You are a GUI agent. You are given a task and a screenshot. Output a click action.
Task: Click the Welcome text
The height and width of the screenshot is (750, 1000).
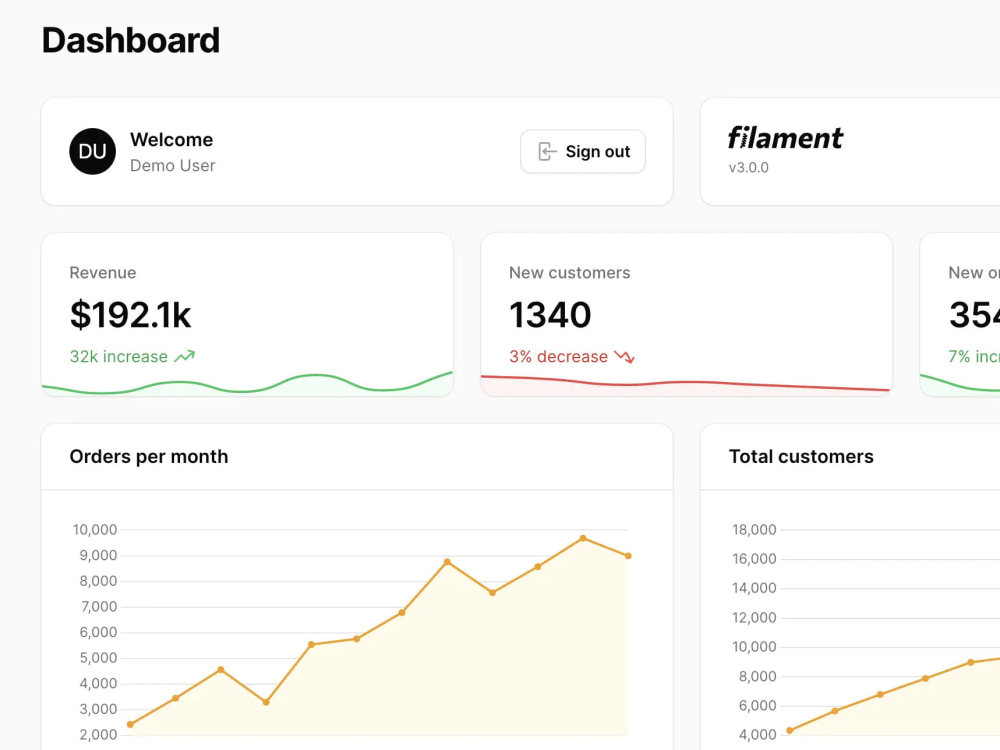[172, 140]
